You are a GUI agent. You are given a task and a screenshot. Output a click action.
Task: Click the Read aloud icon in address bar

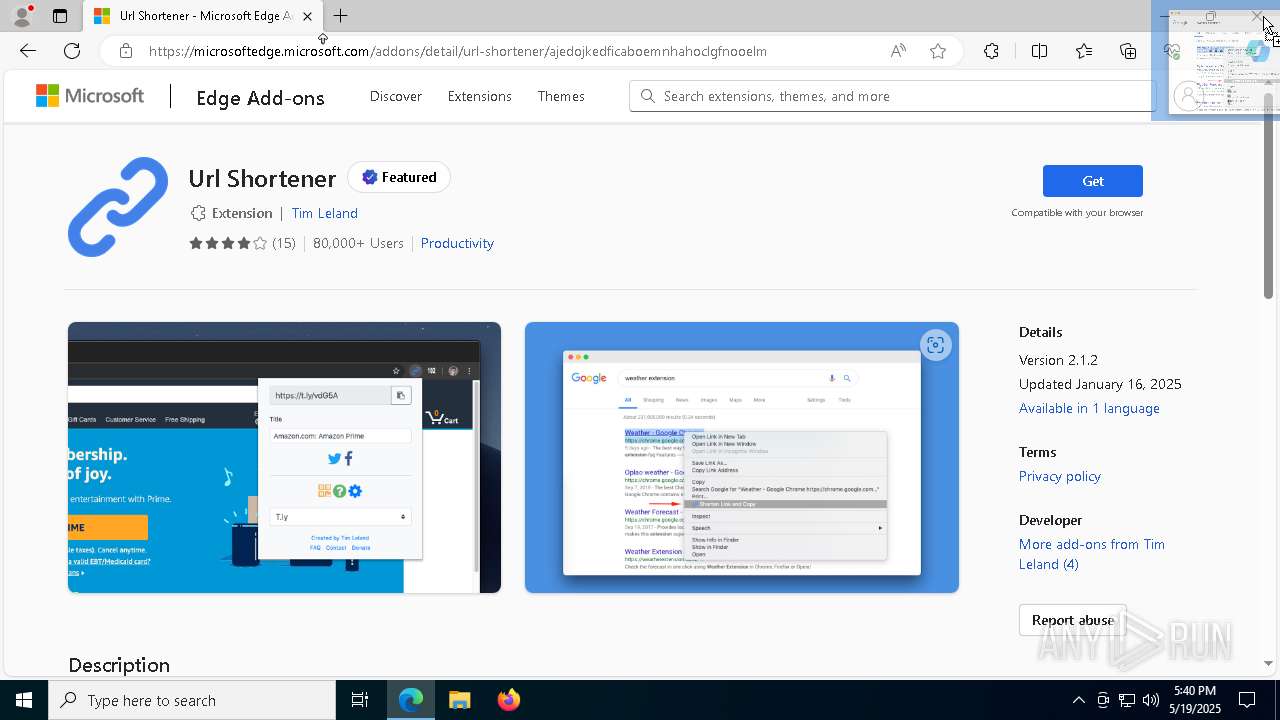(898, 51)
